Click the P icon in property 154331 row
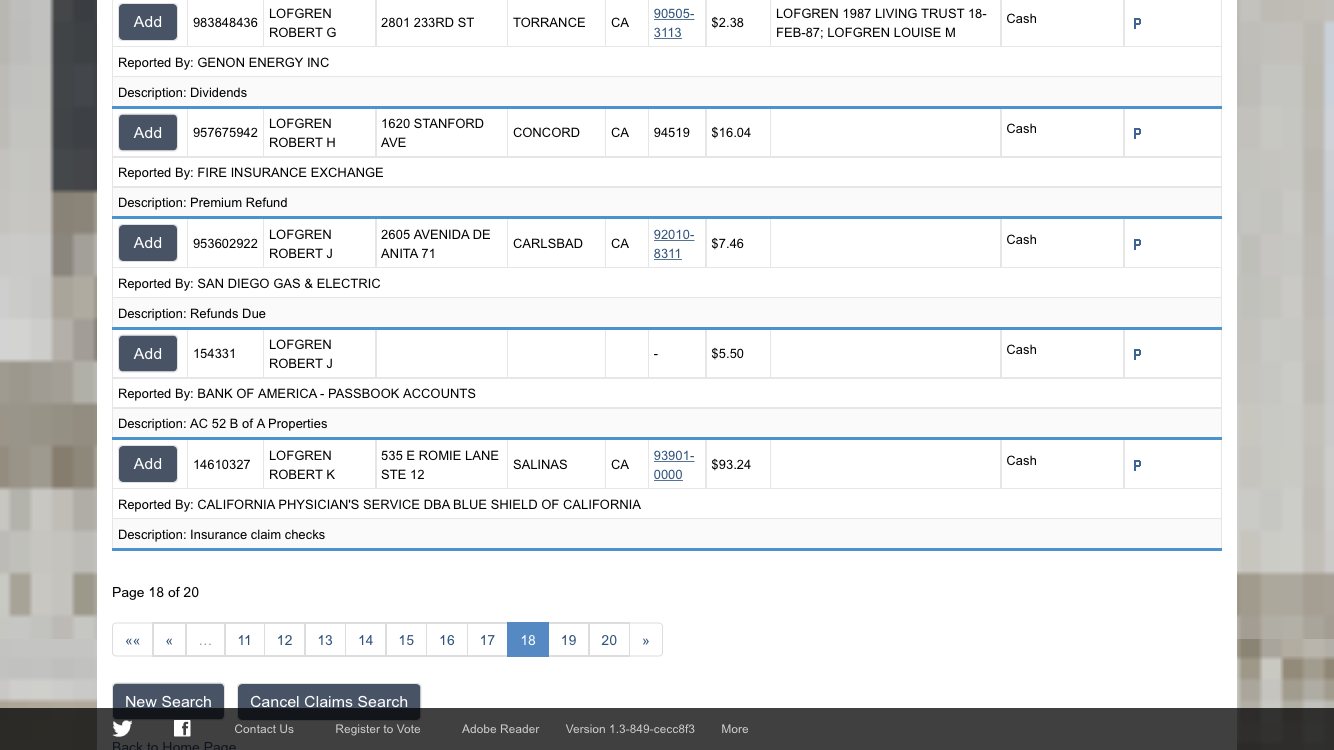The image size is (1334, 750). coord(1137,354)
